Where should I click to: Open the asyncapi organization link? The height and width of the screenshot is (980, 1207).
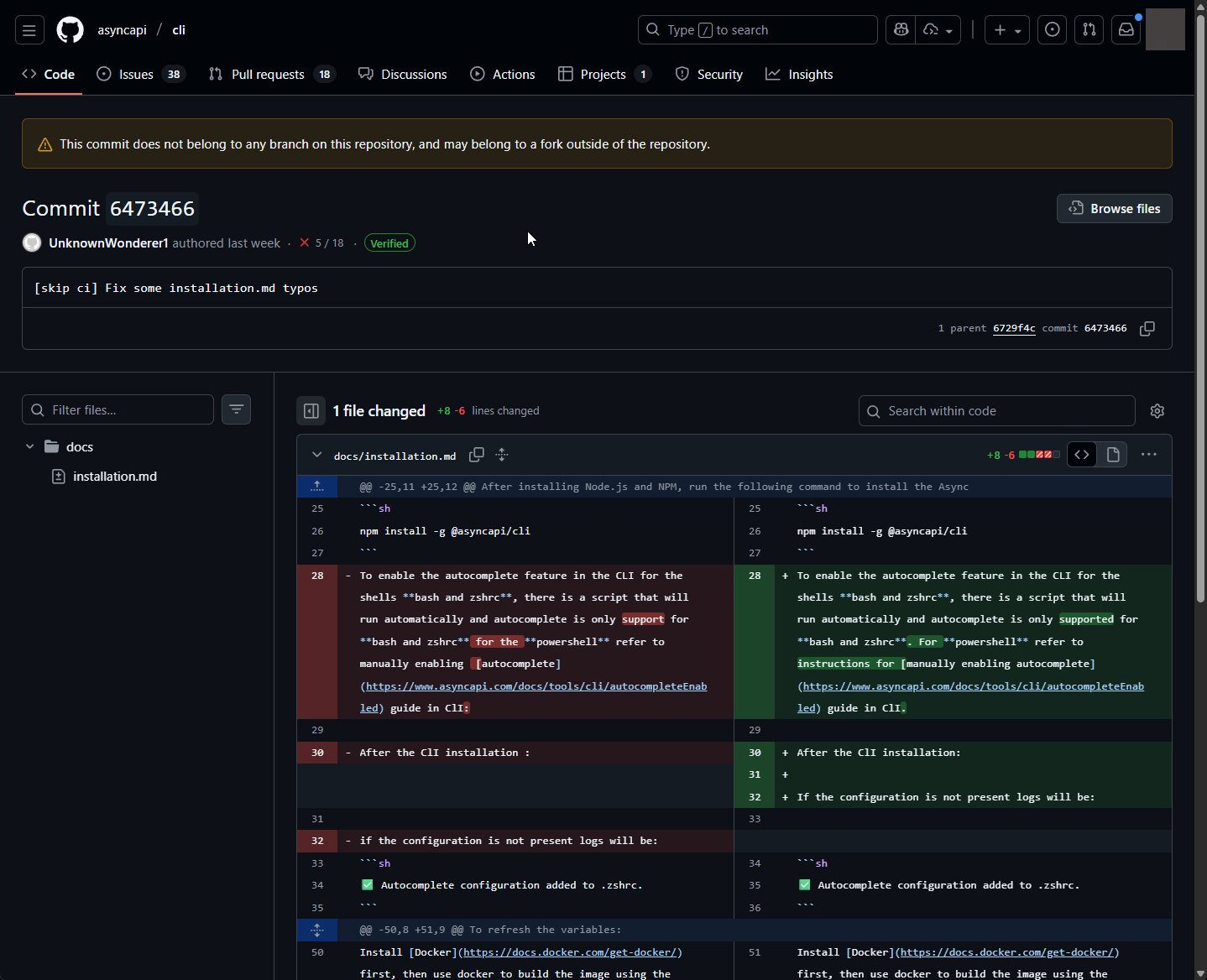[123, 30]
